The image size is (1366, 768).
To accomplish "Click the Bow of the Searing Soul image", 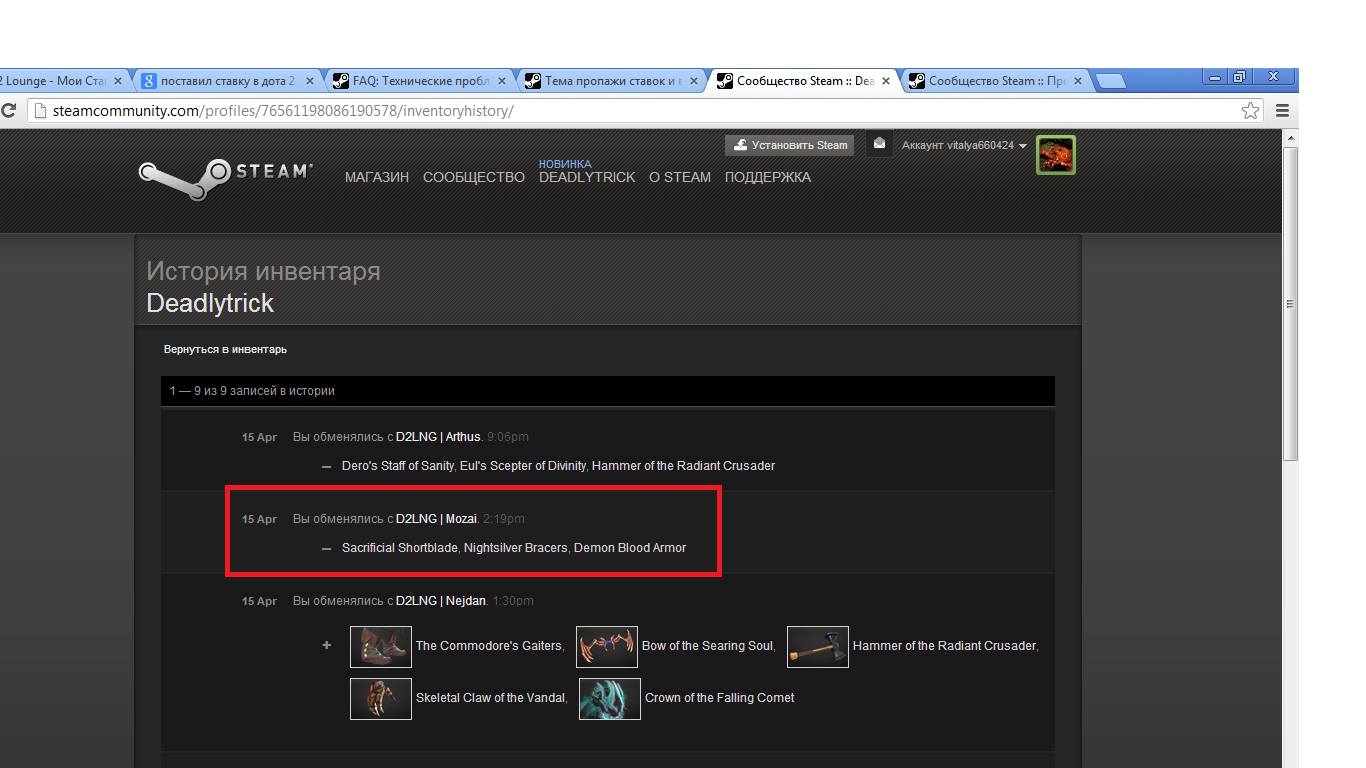I will click(607, 646).
